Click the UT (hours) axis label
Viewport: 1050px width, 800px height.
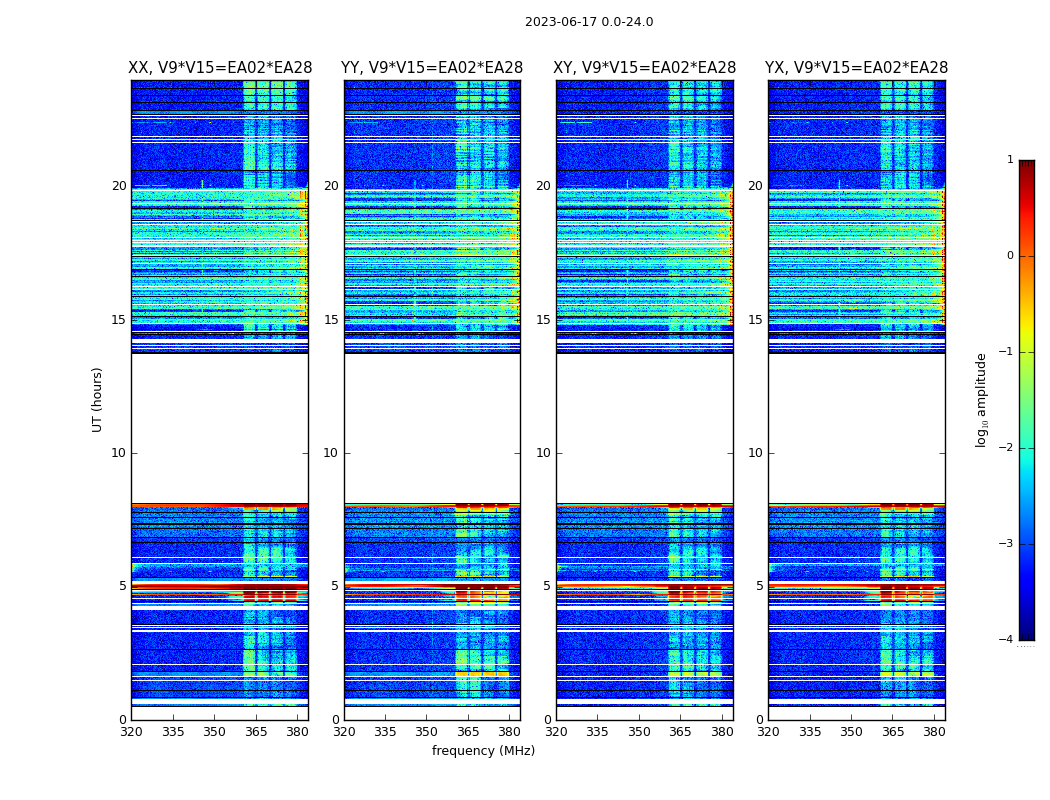tap(97, 400)
